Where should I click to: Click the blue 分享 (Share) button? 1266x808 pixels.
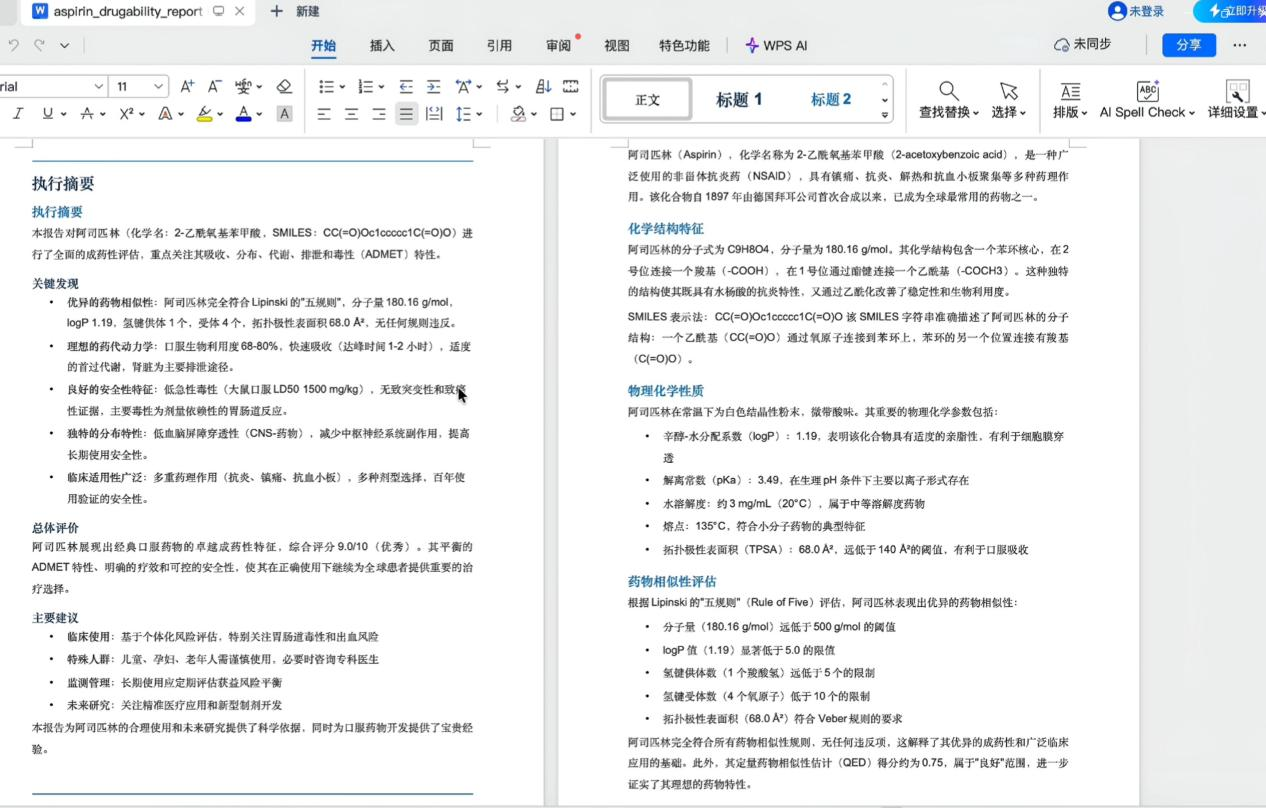coord(1188,45)
